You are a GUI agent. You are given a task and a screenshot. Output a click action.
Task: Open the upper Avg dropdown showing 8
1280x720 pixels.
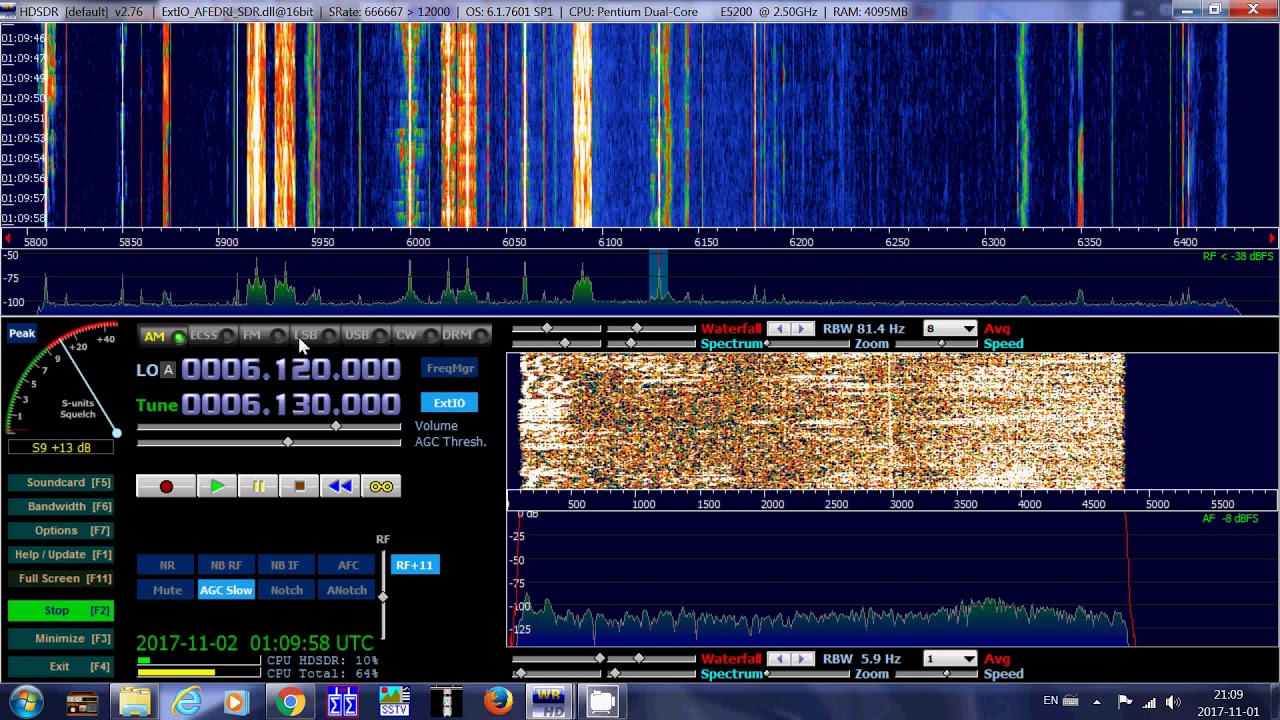coord(950,329)
